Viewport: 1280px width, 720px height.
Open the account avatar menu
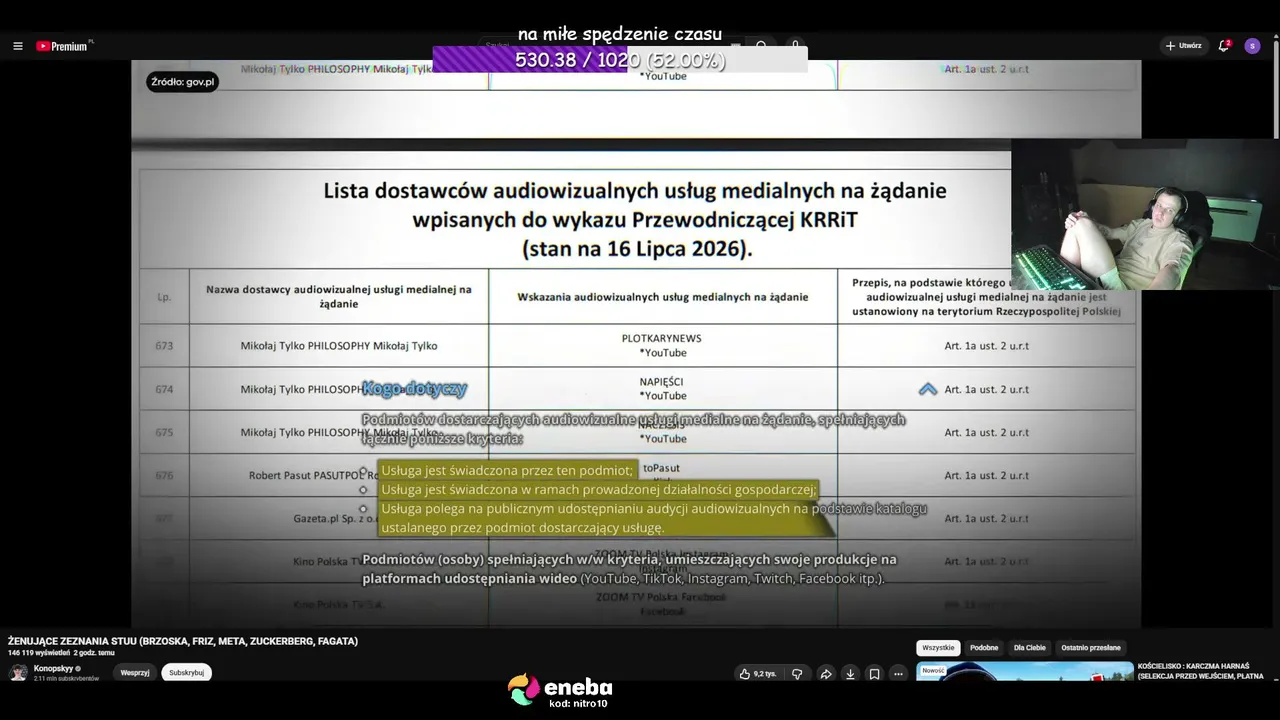coord(1252,46)
